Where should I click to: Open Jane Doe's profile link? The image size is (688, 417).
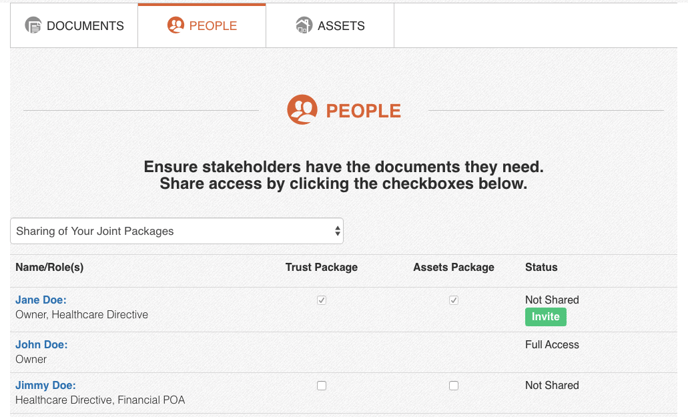(x=41, y=300)
